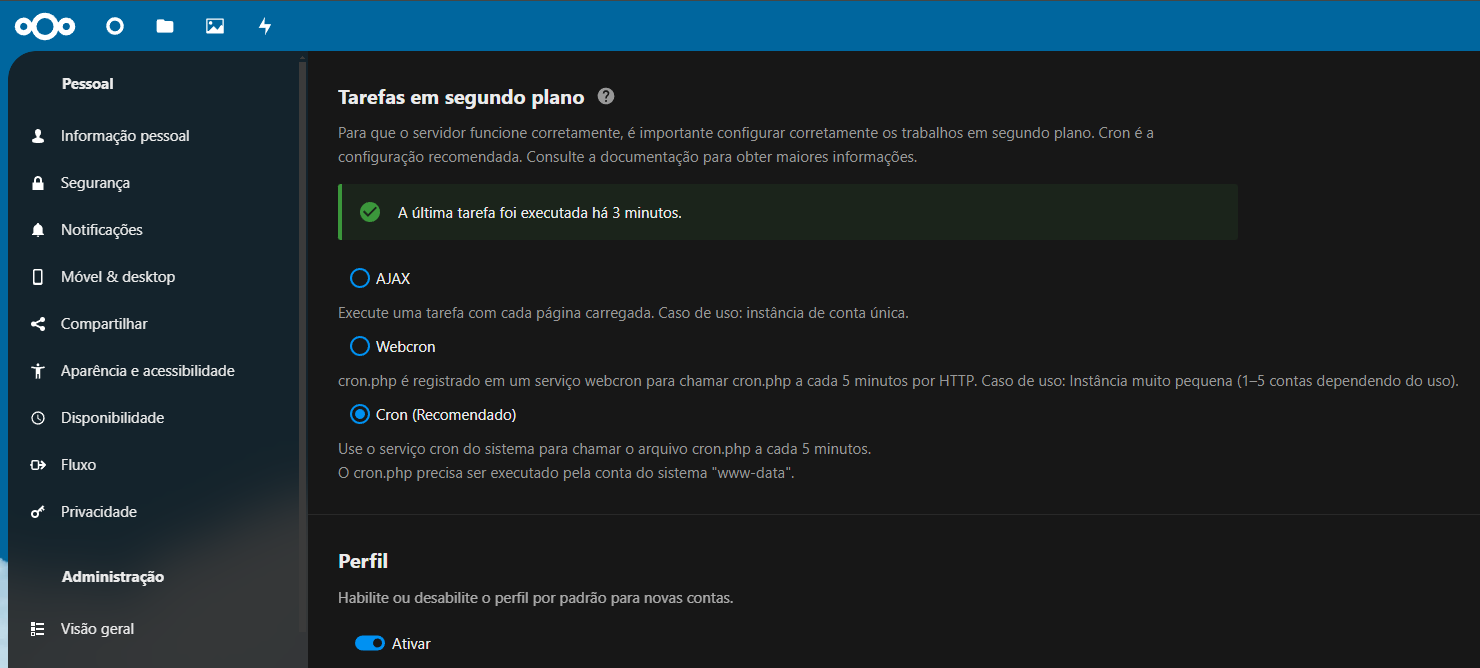Image resolution: width=1480 pixels, height=668 pixels.
Task: Open the Privacidade settings page
Action: (99, 512)
